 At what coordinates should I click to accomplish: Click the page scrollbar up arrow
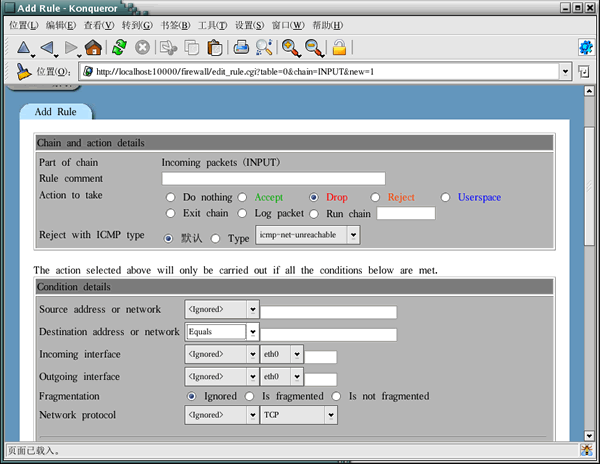coord(589,91)
